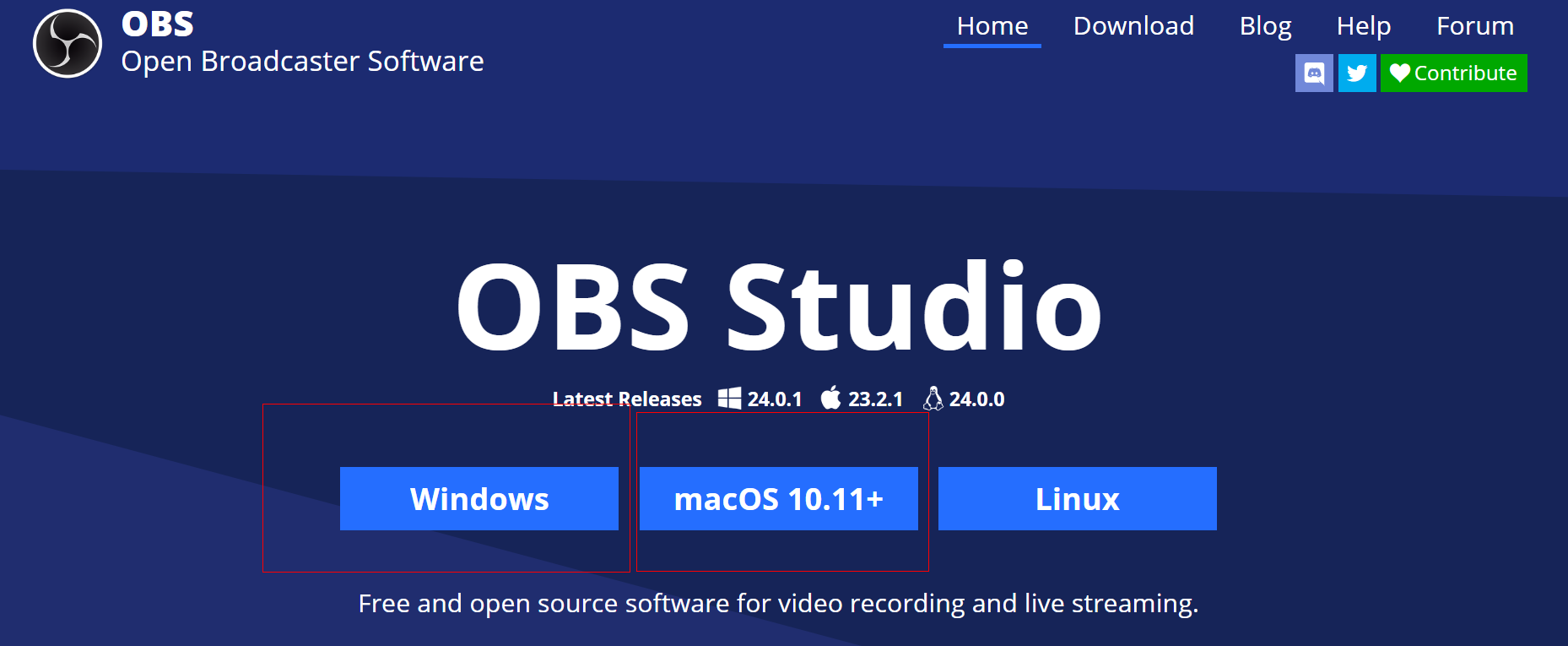Click the 24.0.0 Linux version number
The height and width of the screenshot is (646, 1568).
pyautogui.click(x=977, y=399)
